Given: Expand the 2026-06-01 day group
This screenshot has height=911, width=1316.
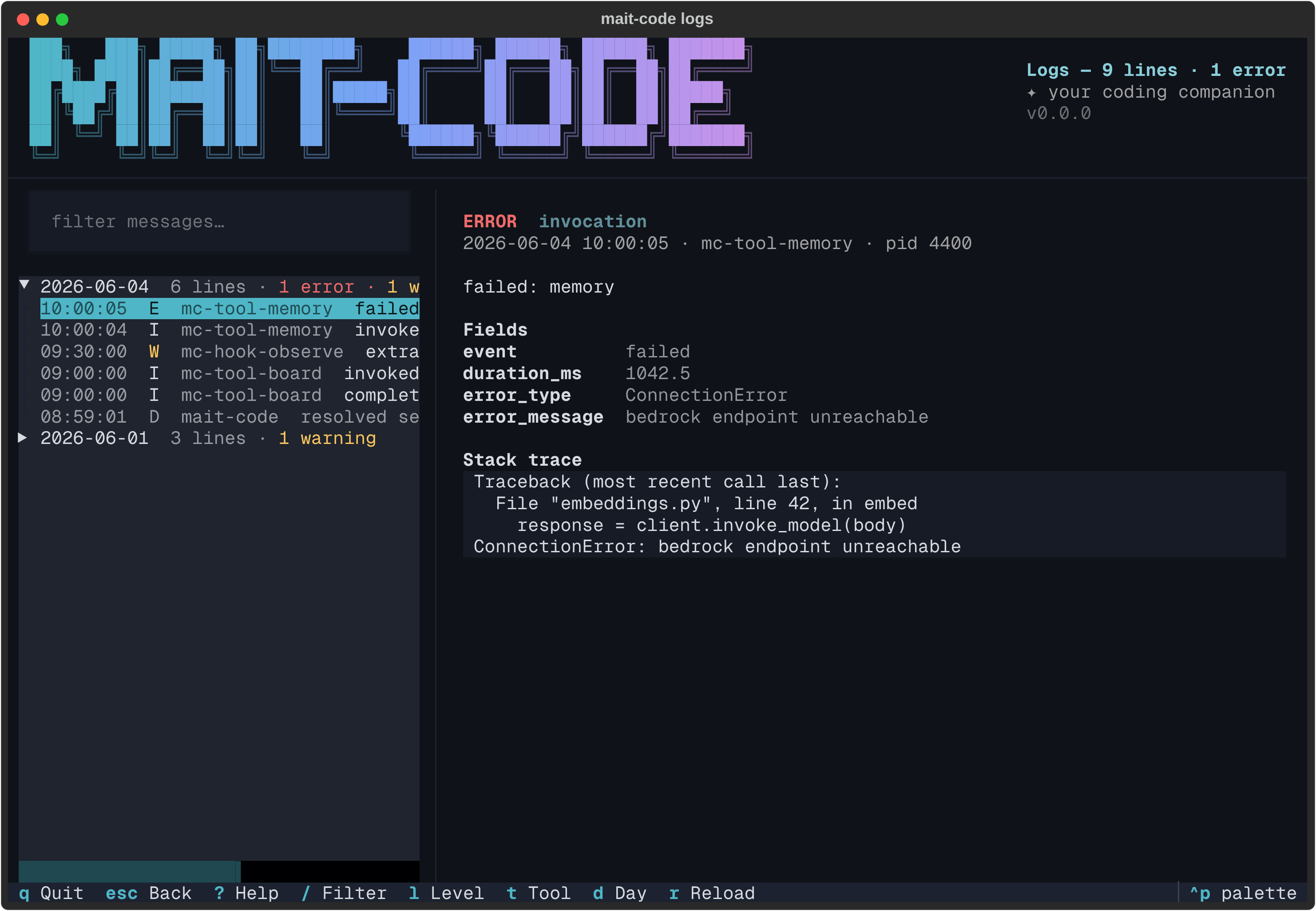Looking at the screenshot, I should 23,438.
